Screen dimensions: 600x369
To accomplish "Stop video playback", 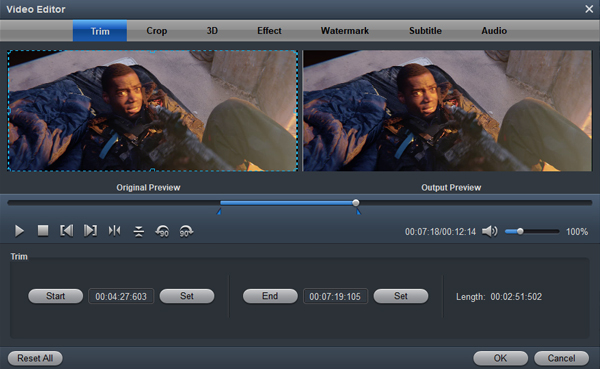I will click(43, 231).
